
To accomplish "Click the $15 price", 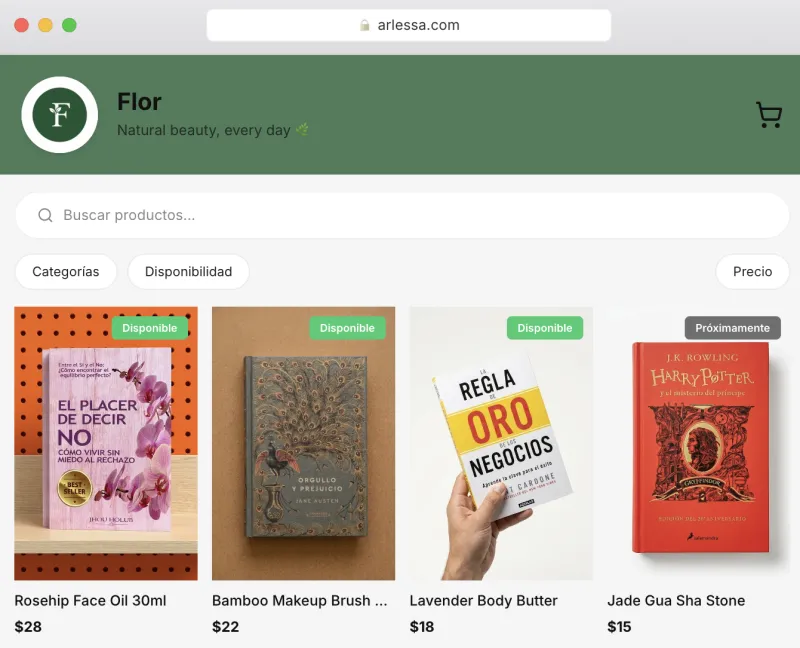I will (x=619, y=627).
